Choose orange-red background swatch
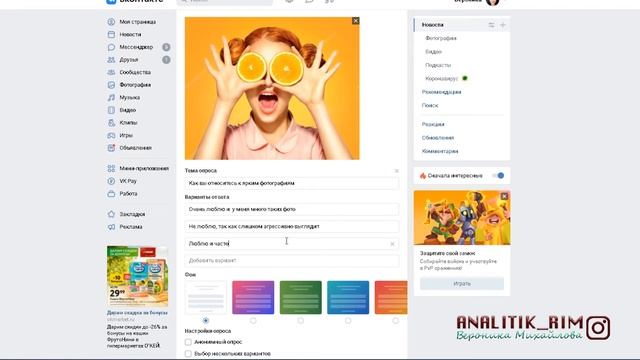Viewport: 640px width, 360px height. [391, 298]
